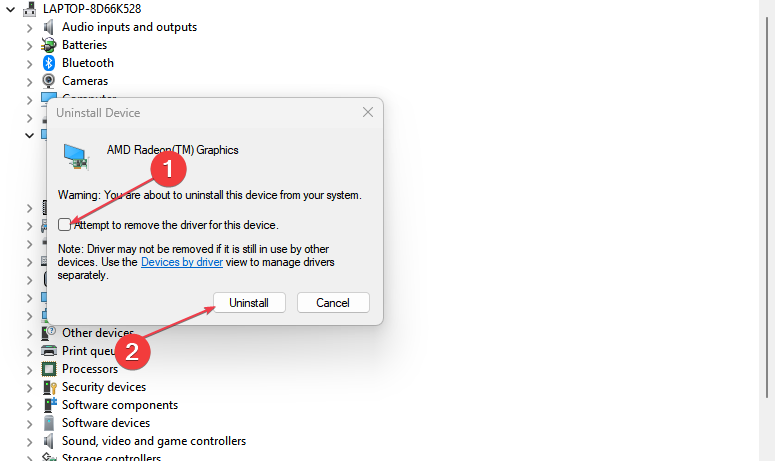
Task: Expand the Bluetooth category
Action: [x=29, y=64]
